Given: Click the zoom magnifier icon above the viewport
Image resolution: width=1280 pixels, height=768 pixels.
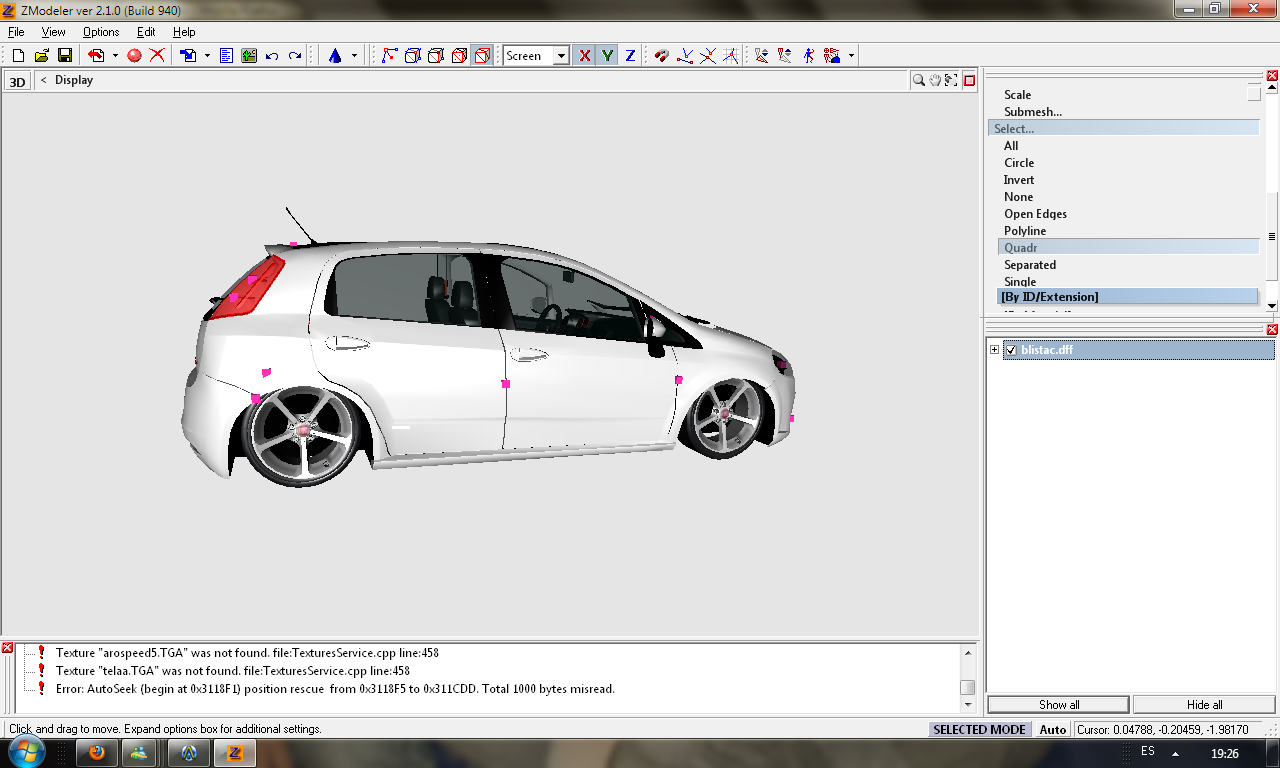Looking at the screenshot, I should [919, 80].
